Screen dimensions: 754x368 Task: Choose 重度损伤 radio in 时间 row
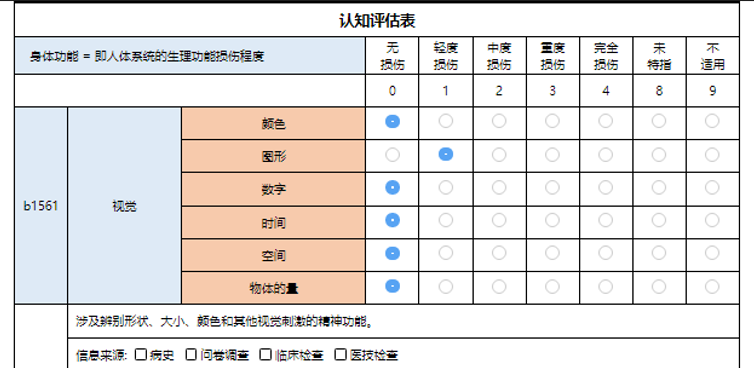[x=552, y=220]
